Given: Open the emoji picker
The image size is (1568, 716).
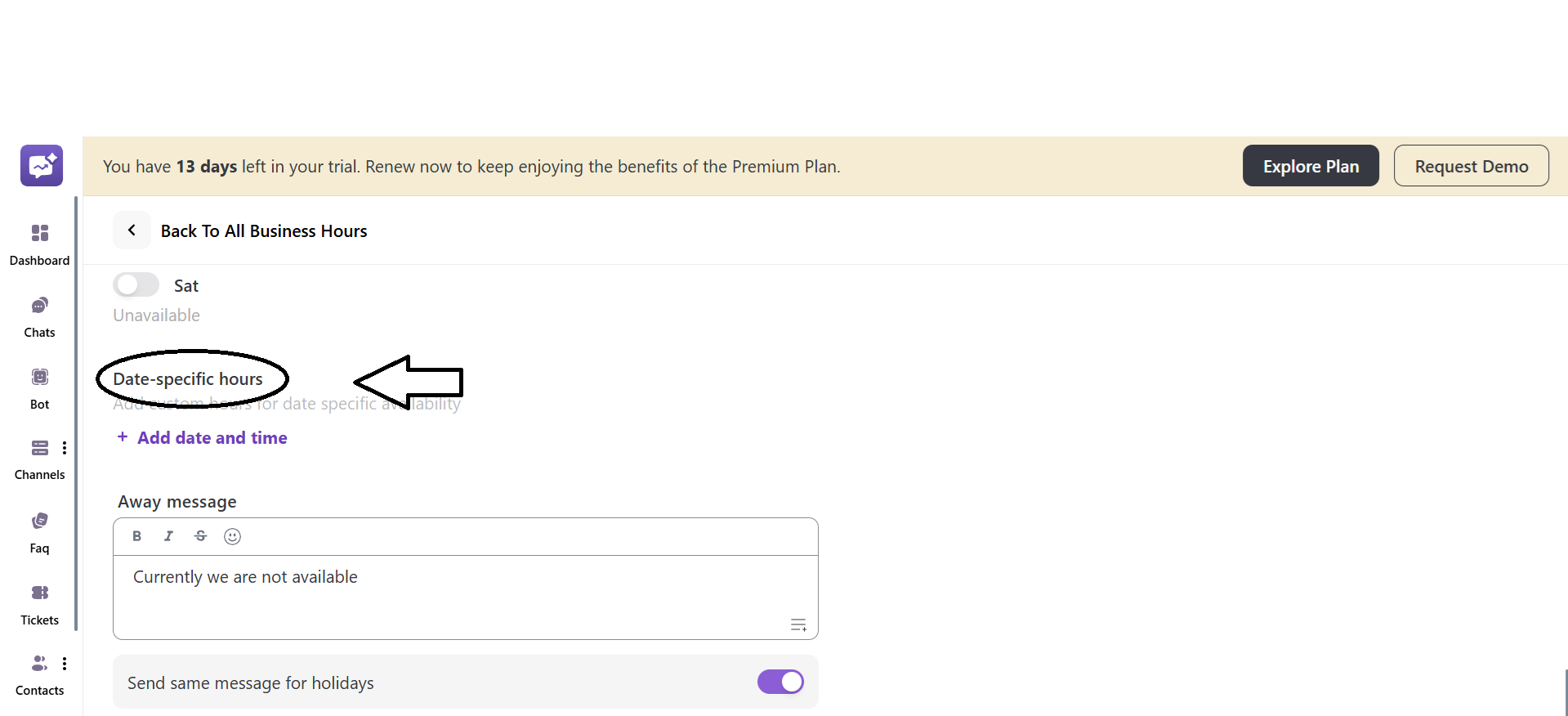Looking at the screenshot, I should pyautogui.click(x=232, y=536).
